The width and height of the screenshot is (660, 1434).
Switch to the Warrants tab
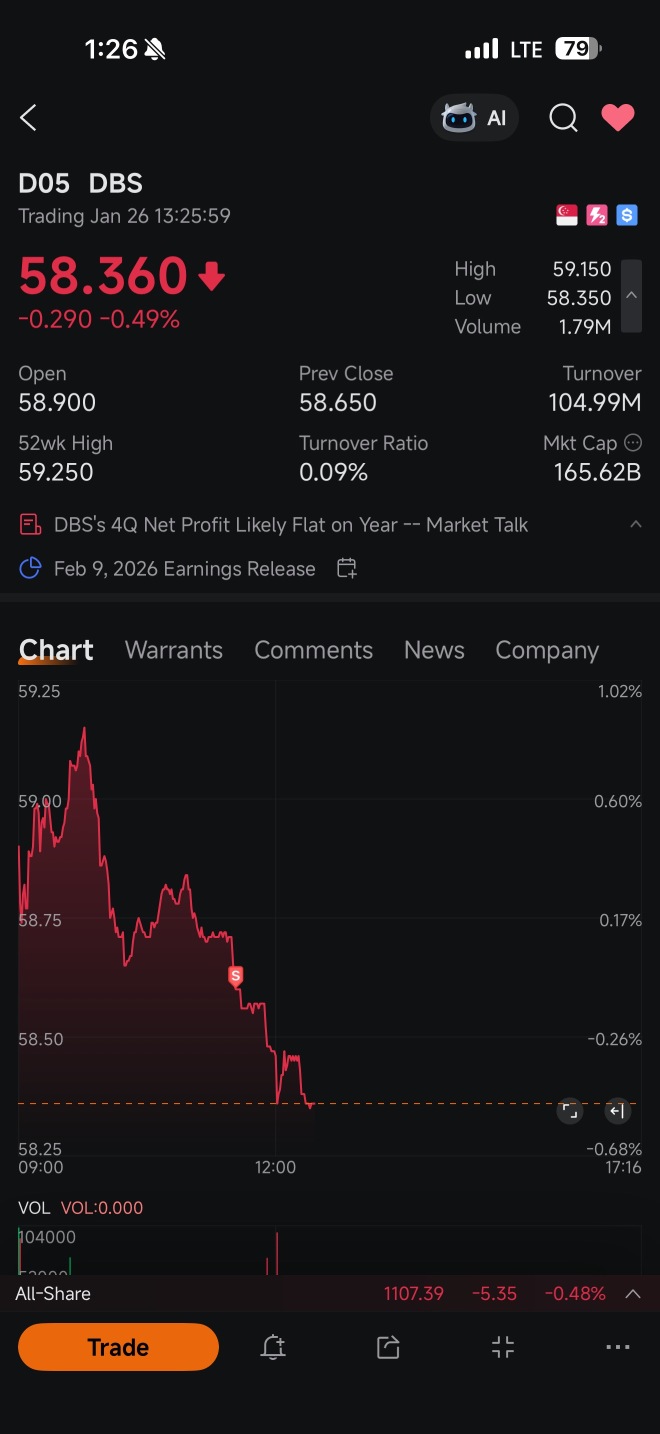174,650
